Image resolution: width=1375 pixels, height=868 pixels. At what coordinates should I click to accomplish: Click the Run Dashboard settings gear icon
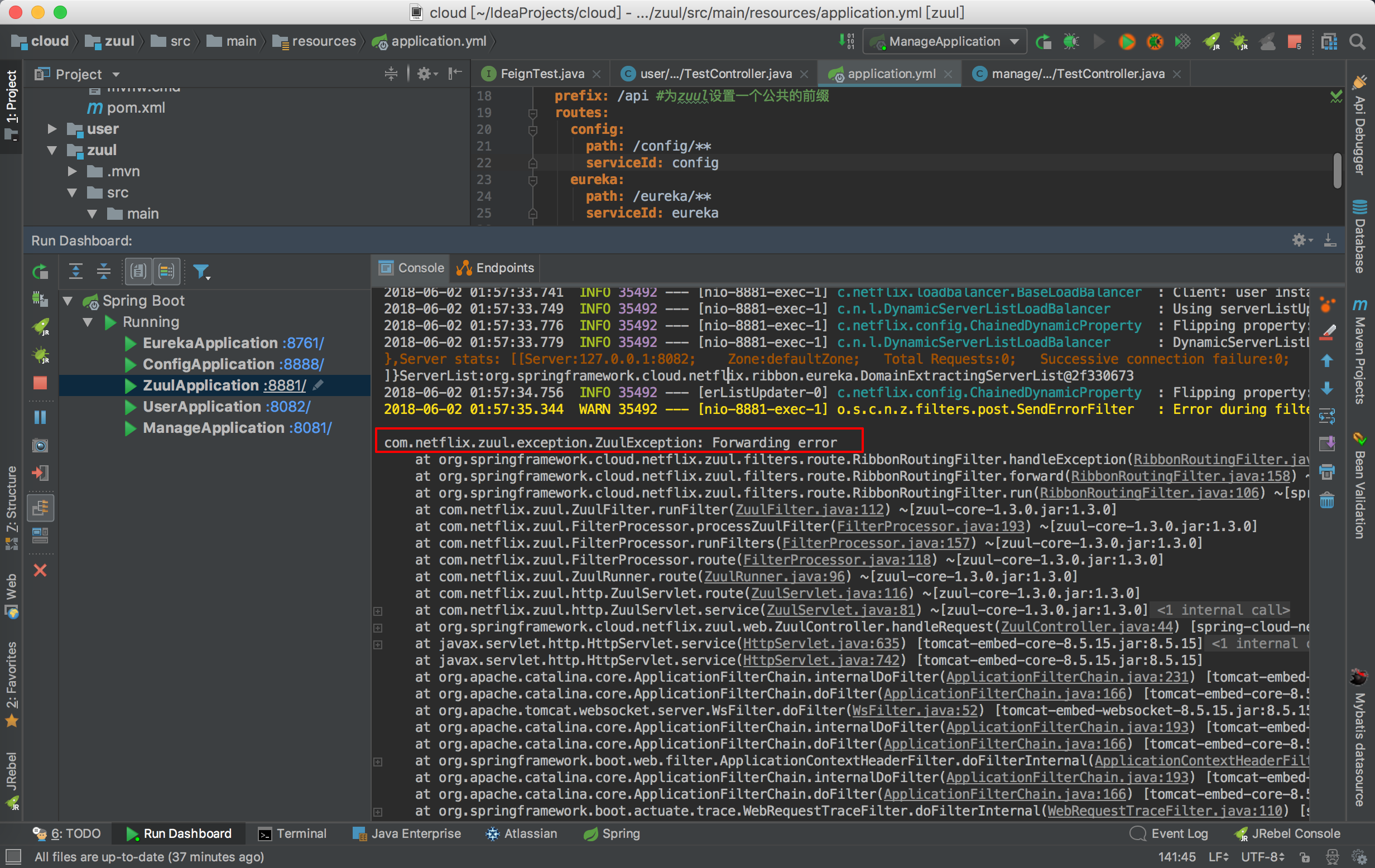pyautogui.click(x=1299, y=240)
